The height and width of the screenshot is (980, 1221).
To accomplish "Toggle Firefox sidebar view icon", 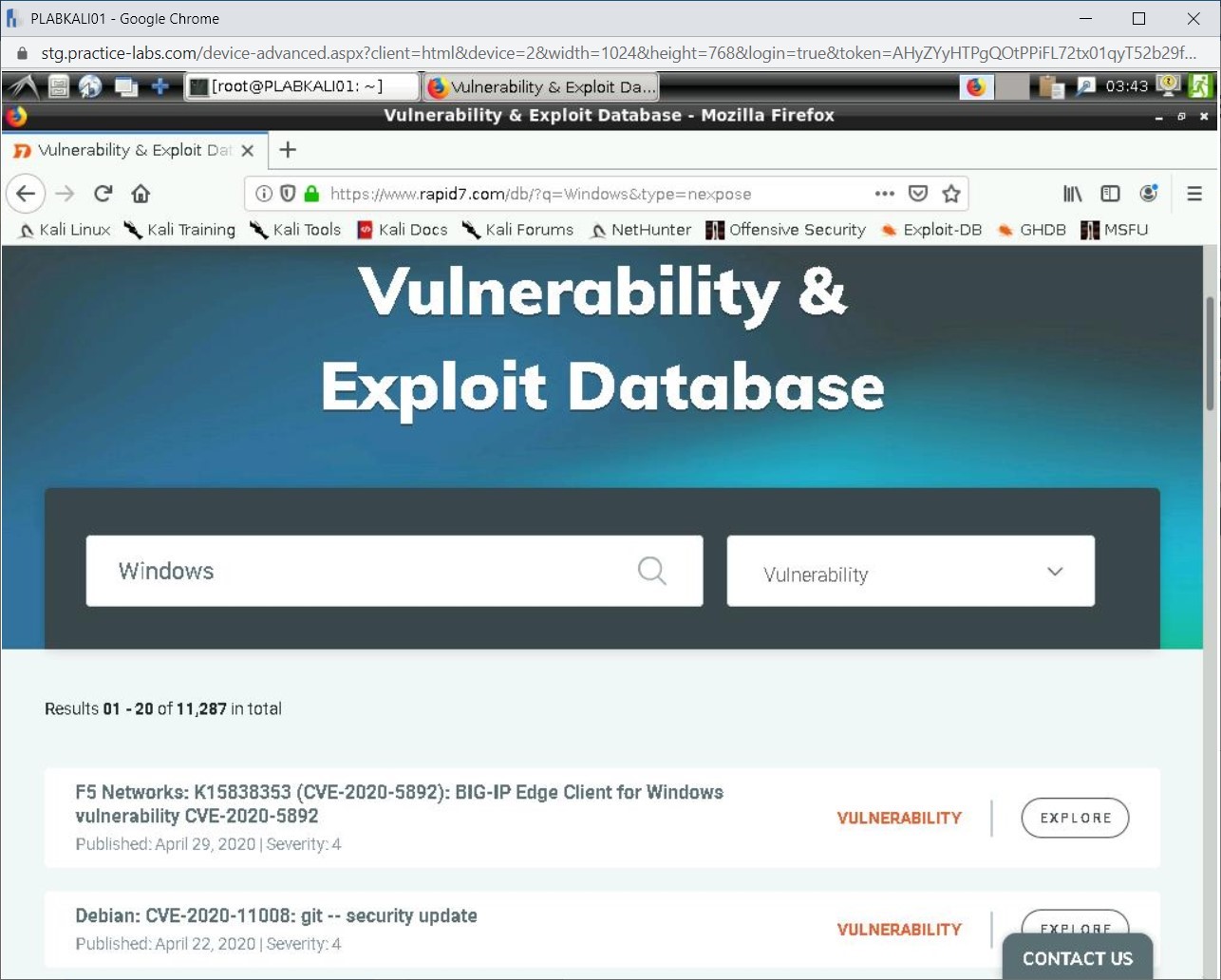I will tap(1110, 194).
